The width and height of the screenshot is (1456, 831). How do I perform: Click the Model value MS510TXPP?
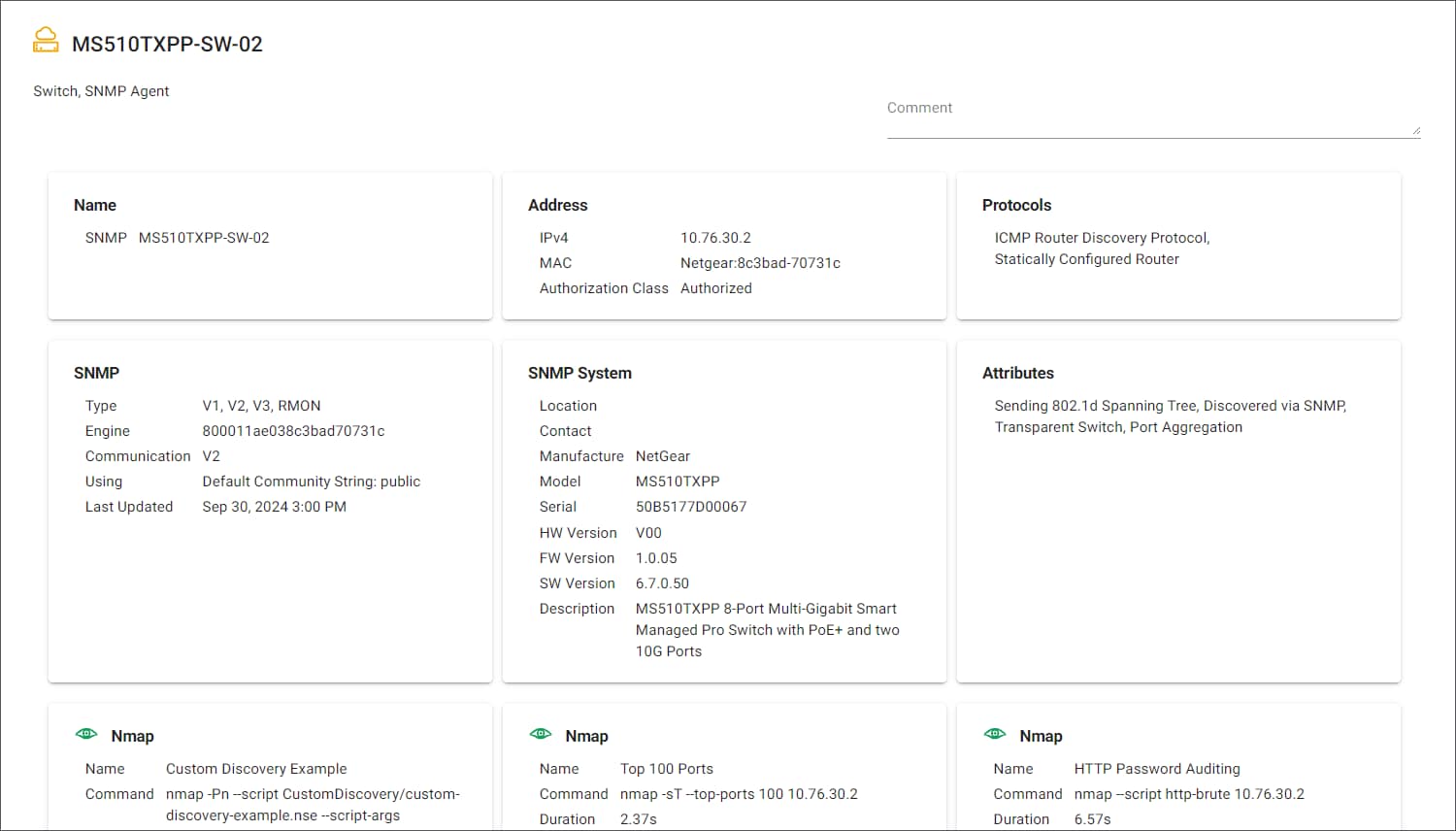pos(678,481)
